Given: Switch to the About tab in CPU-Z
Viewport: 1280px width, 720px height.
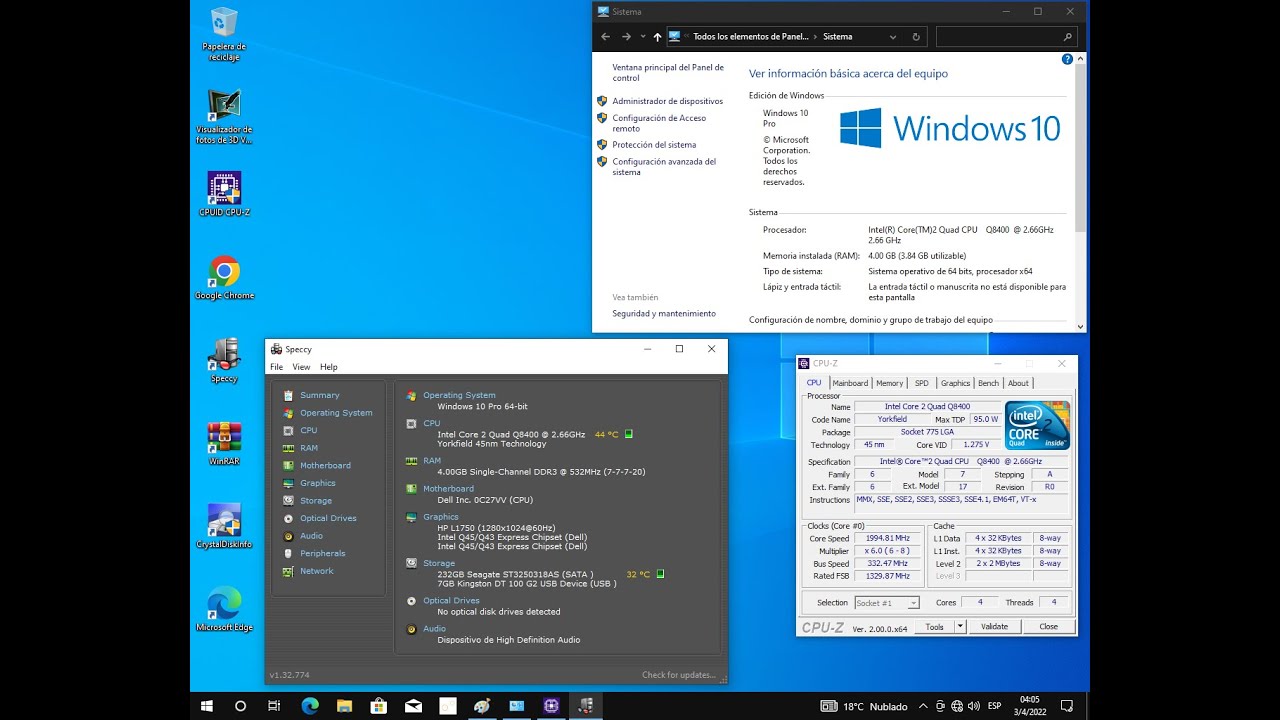Looking at the screenshot, I should click(1018, 383).
